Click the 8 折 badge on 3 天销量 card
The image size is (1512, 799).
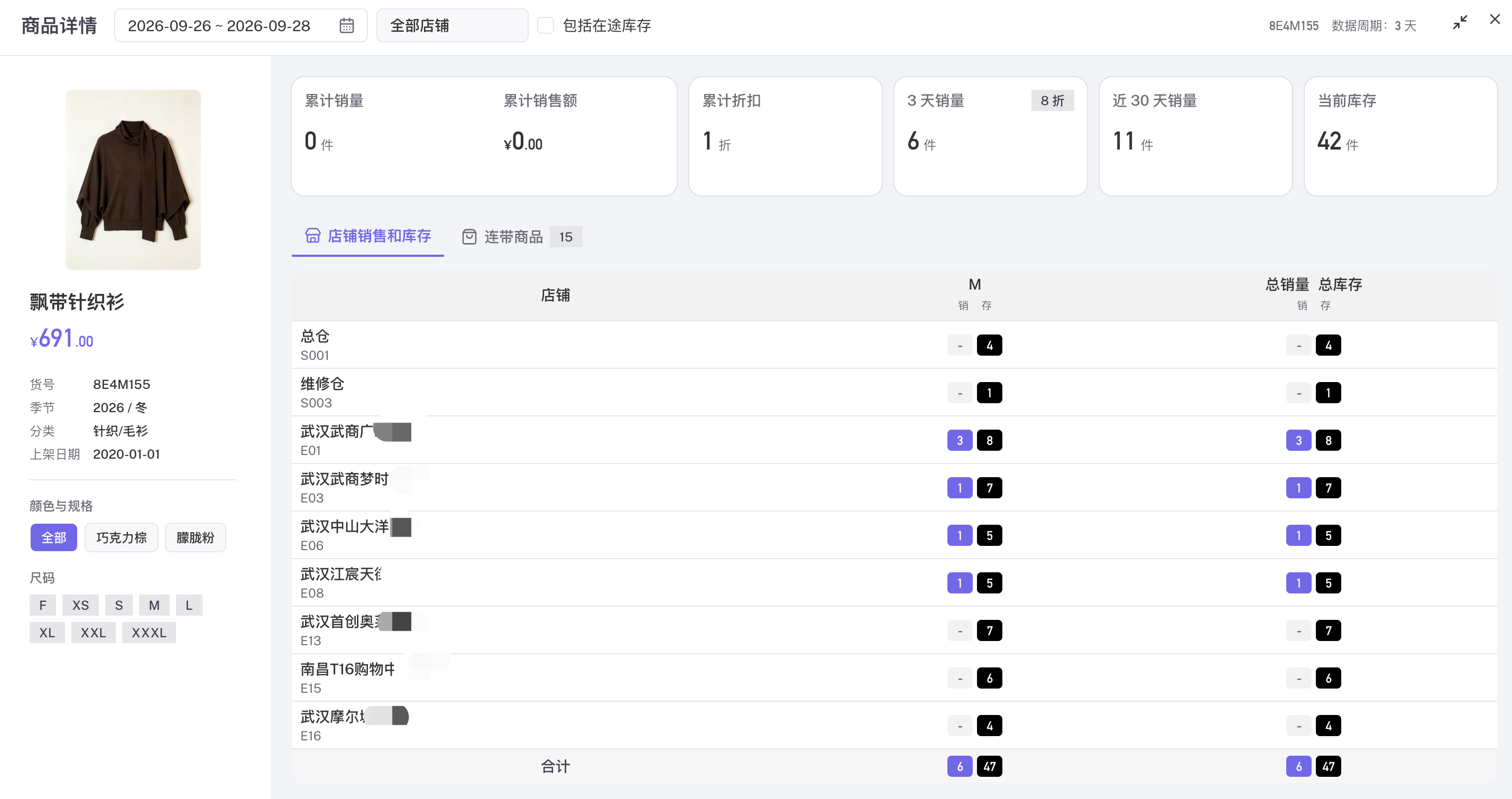coord(1052,100)
